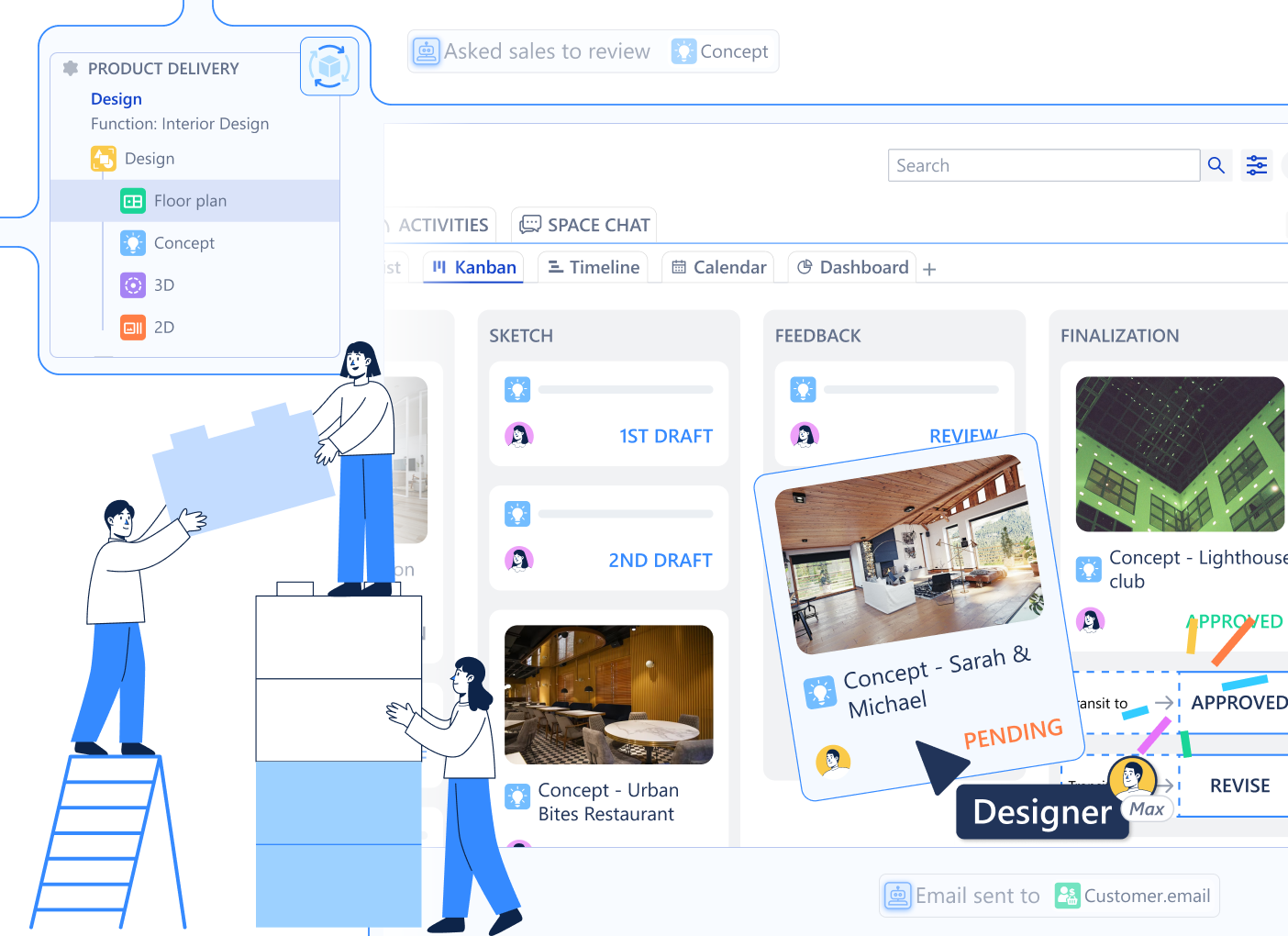Click into the Search field
This screenshot has width=1288, height=936.
tap(1043, 165)
